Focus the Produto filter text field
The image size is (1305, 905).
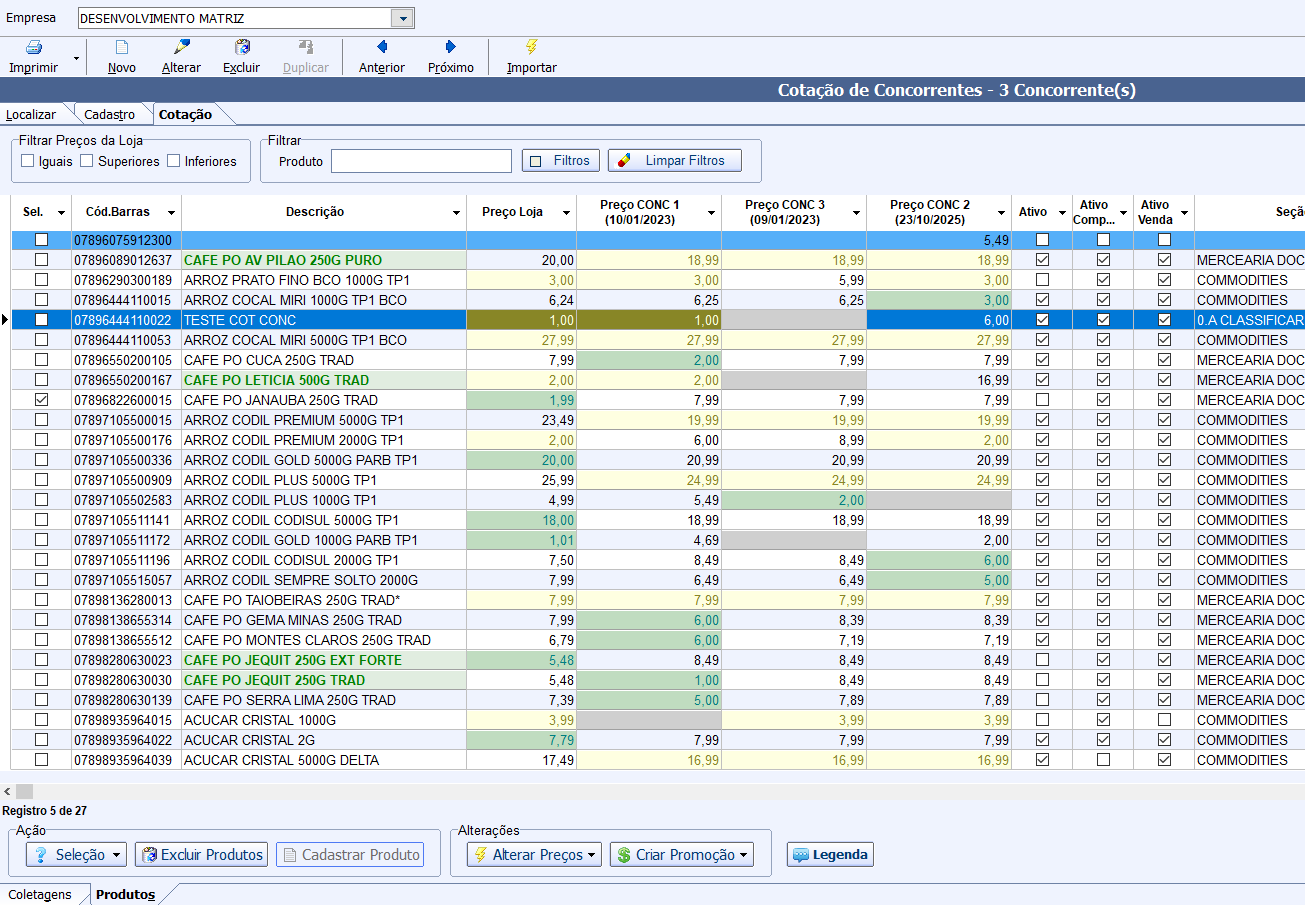tap(421, 161)
